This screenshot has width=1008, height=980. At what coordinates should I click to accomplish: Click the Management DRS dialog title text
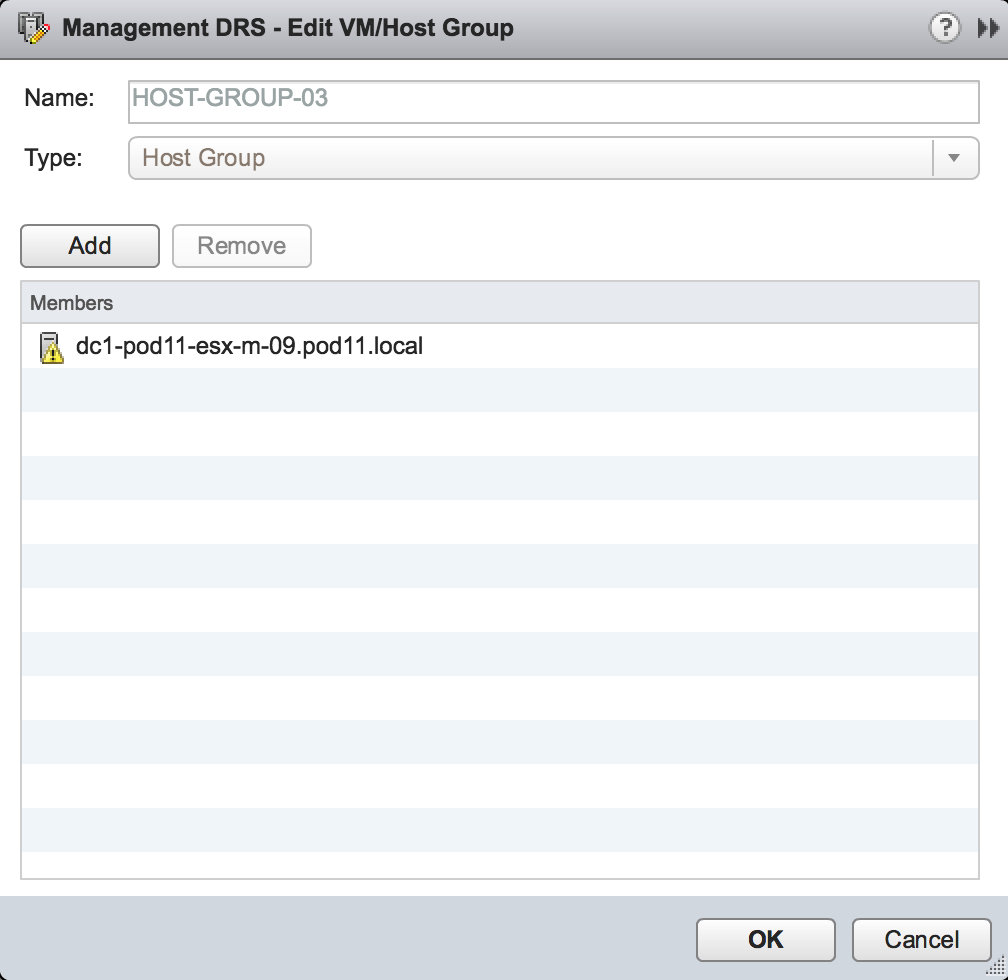[288, 27]
